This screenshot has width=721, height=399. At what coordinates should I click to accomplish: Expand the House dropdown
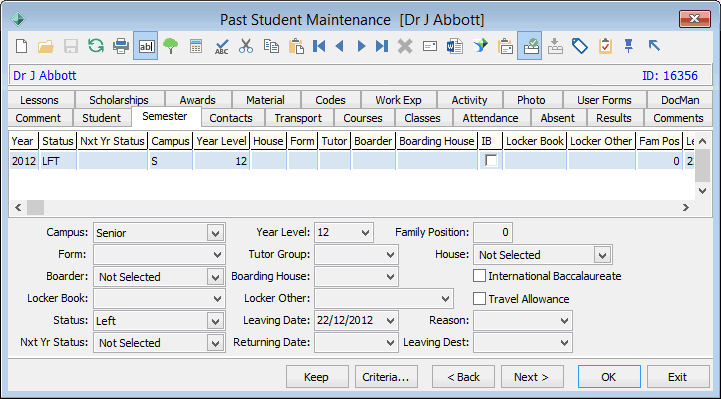coord(602,255)
